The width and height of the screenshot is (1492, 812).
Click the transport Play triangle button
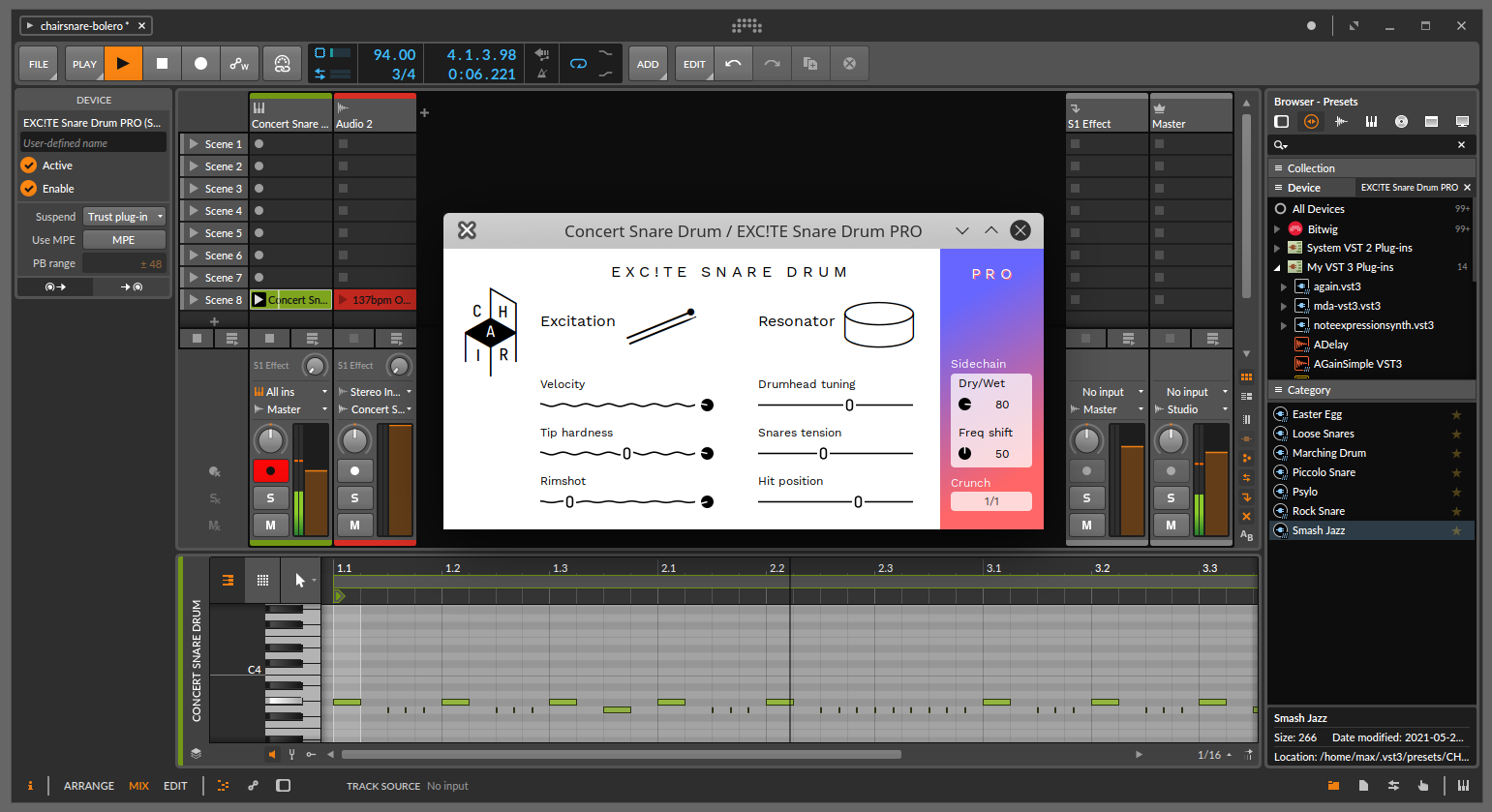coord(123,64)
